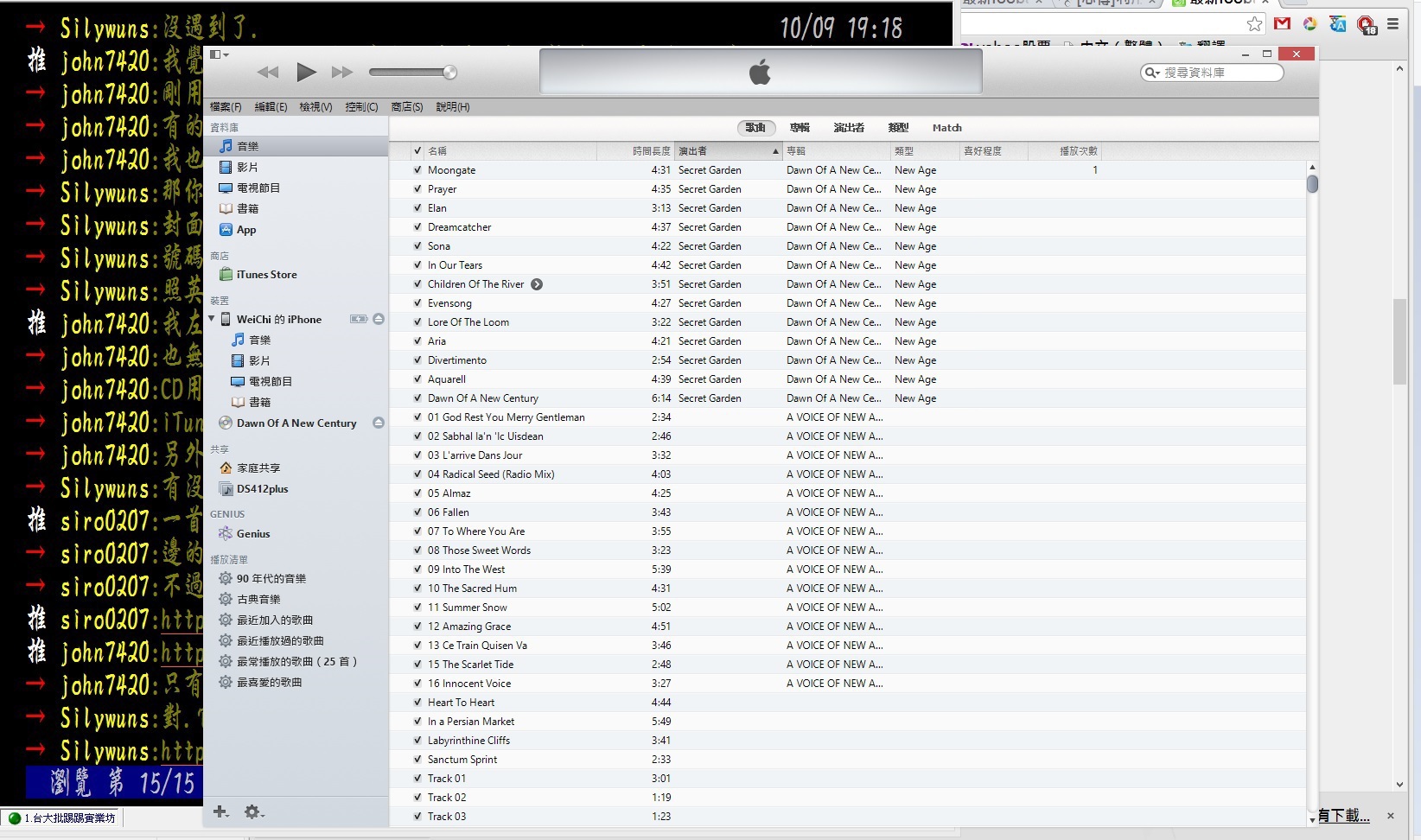1421x840 pixels.
Task: Select Dawn Of A New Century CD
Action: click(x=296, y=423)
